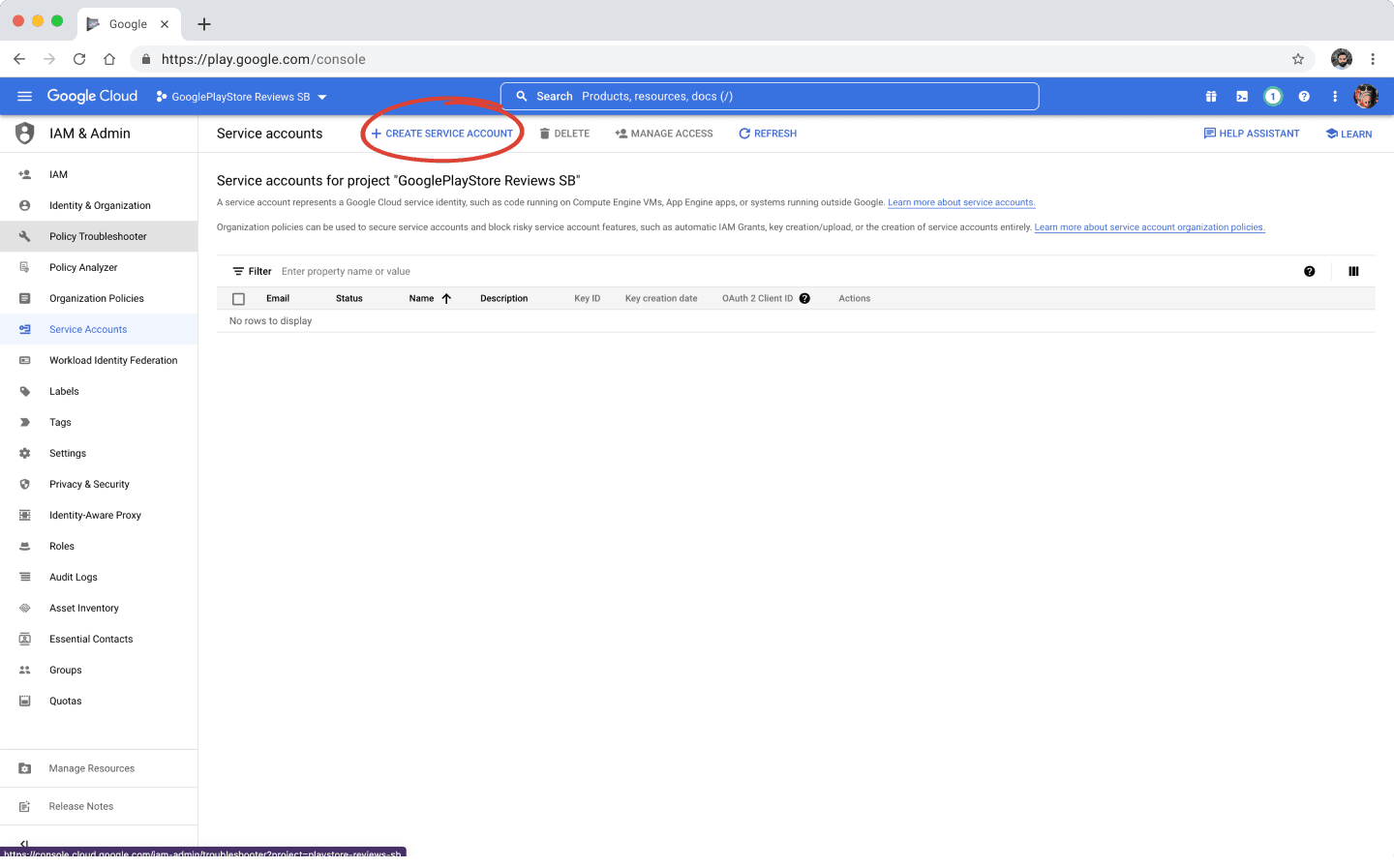Click the filter help question mark icon

pos(1309,271)
